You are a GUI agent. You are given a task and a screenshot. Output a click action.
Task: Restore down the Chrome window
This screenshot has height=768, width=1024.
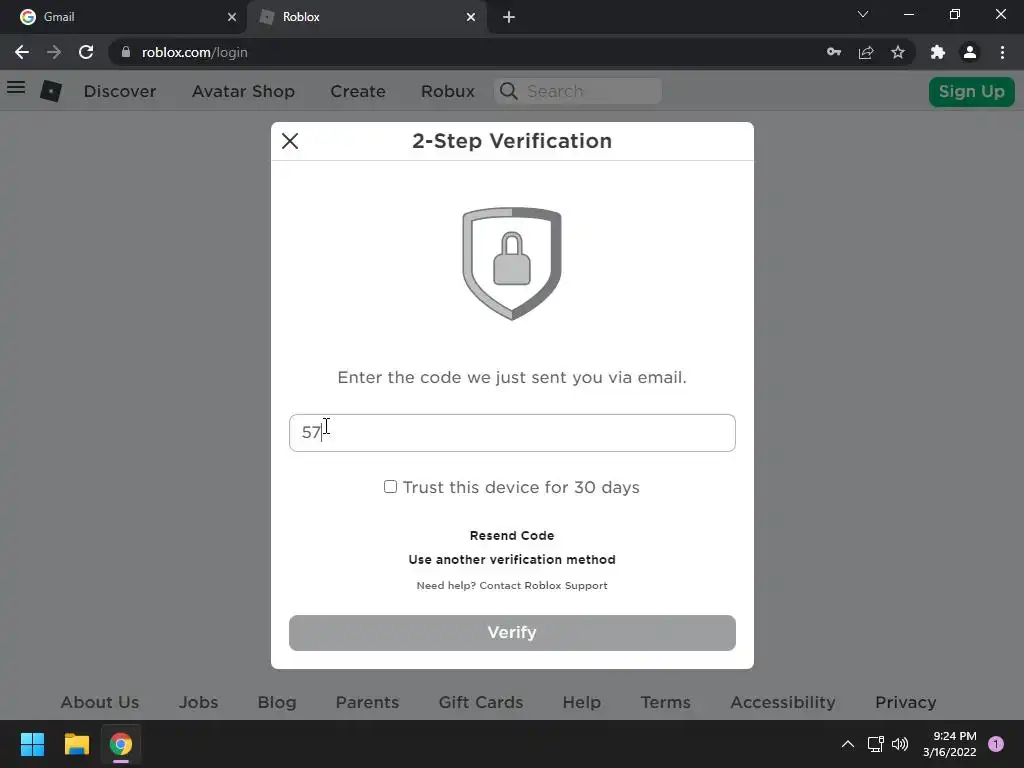[955, 14]
